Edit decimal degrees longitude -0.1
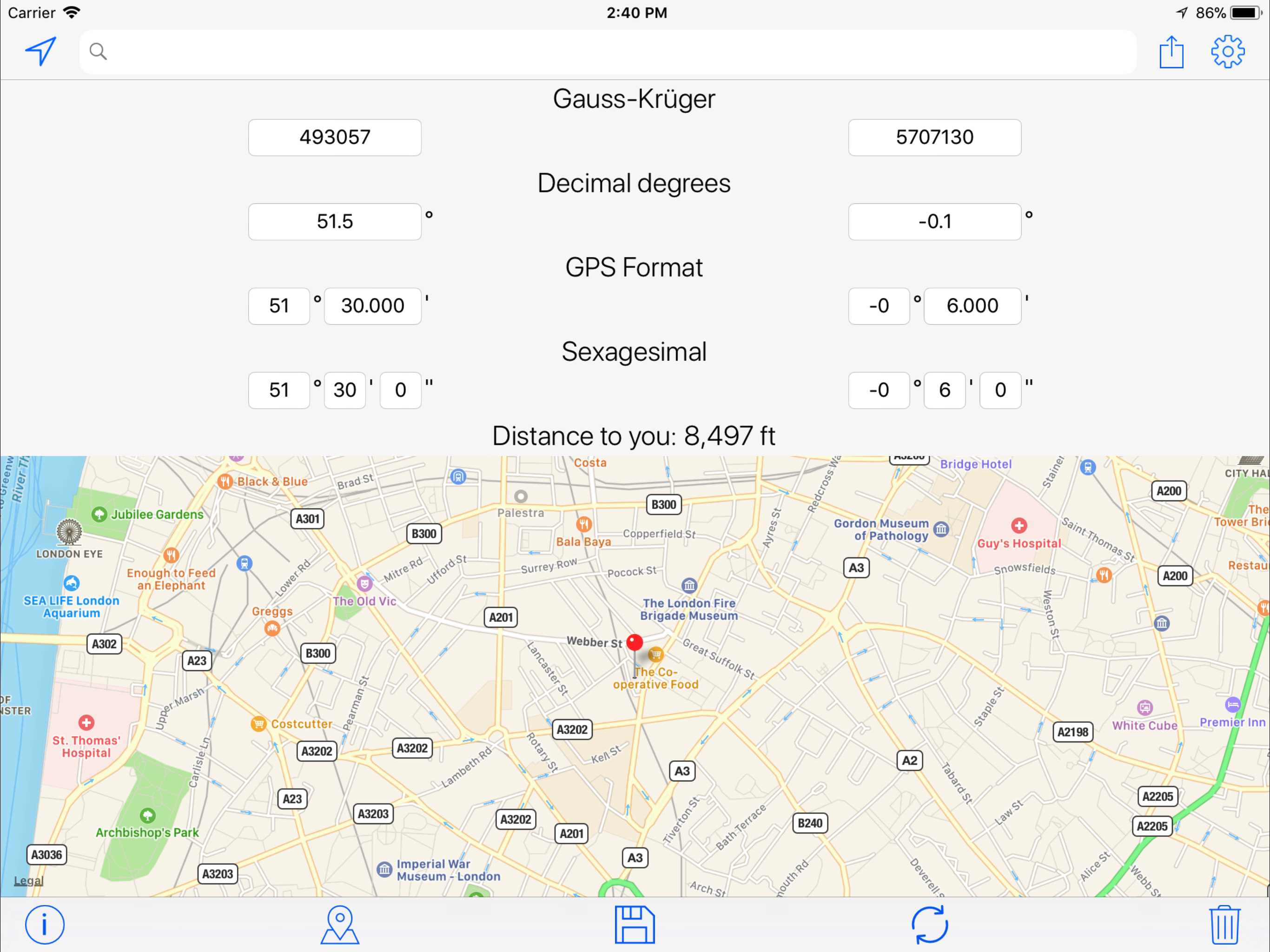The width and height of the screenshot is (1270, 952). point(935,222)
